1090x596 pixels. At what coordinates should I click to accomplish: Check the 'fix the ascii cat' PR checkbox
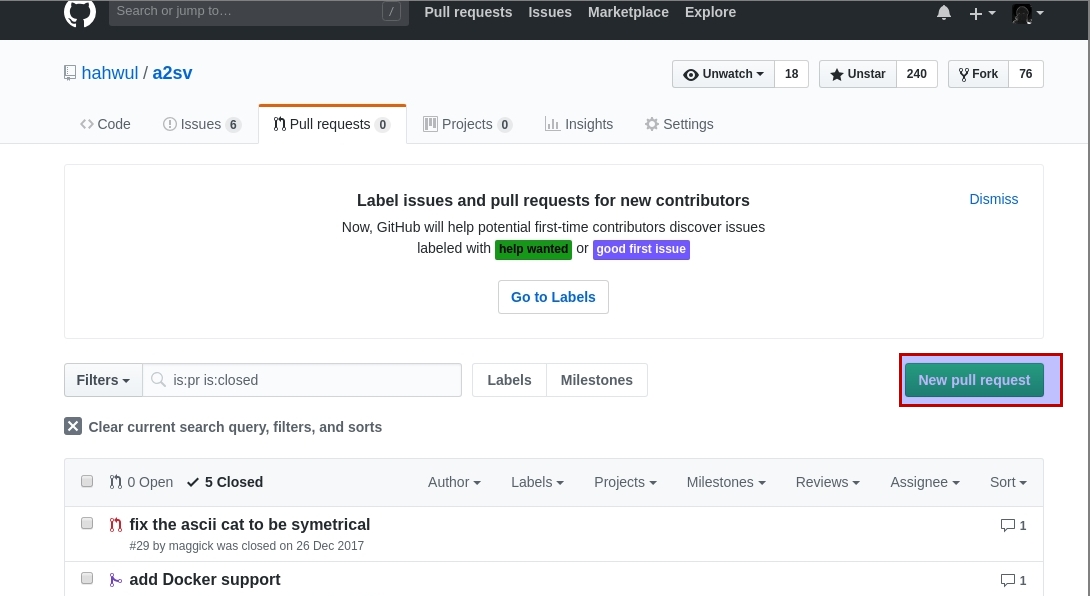(x=87, y=523)
